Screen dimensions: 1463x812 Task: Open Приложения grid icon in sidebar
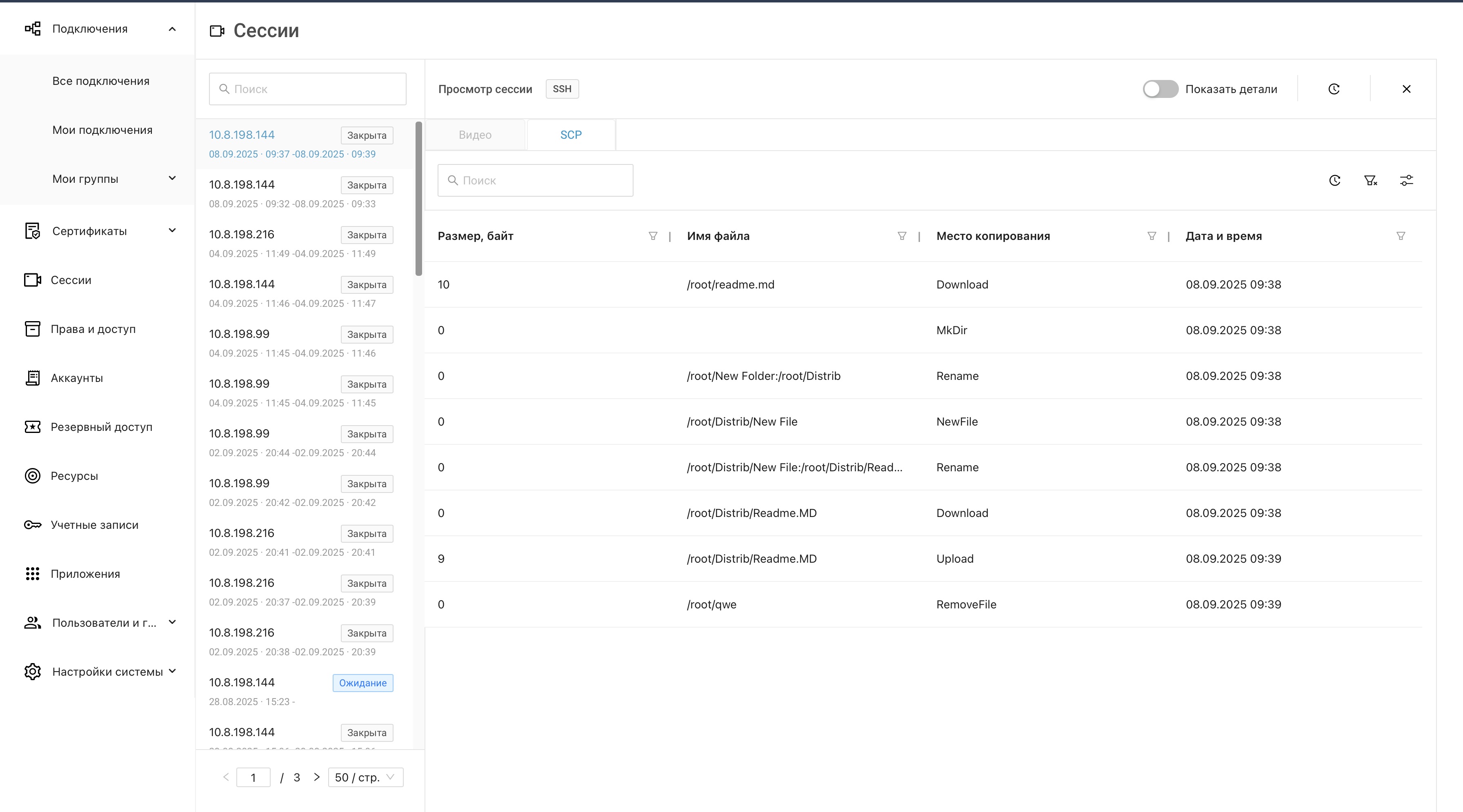tap(32, 574)
